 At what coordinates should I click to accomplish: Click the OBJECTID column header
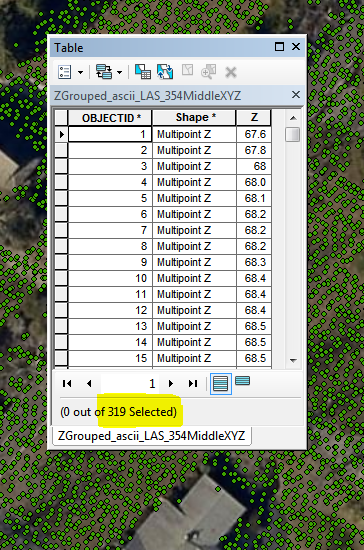(x=110, y=118)
